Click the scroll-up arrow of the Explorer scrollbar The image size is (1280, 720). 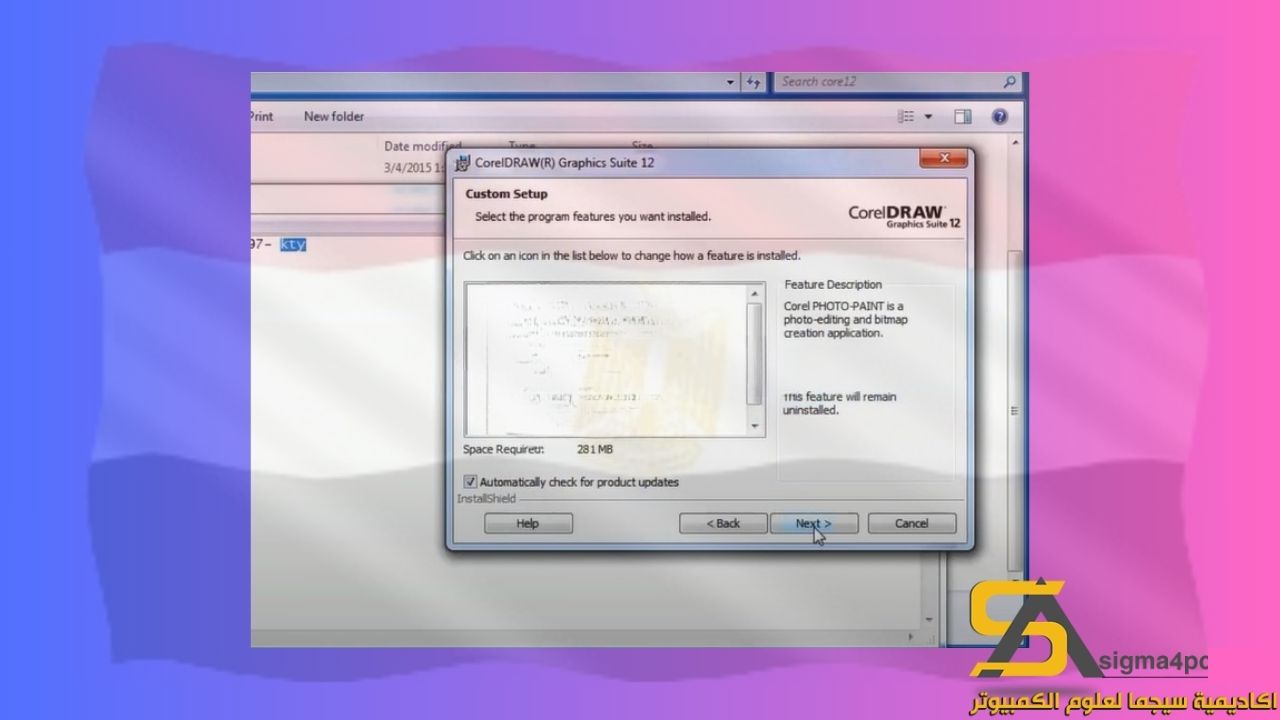(x=1016, y=143)
